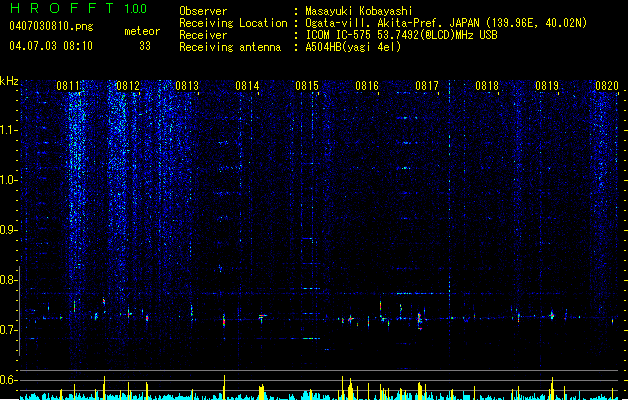The width and height of the screenshot is (629, 400).
Task: Click the 0817 time marker
Action: 427,86
